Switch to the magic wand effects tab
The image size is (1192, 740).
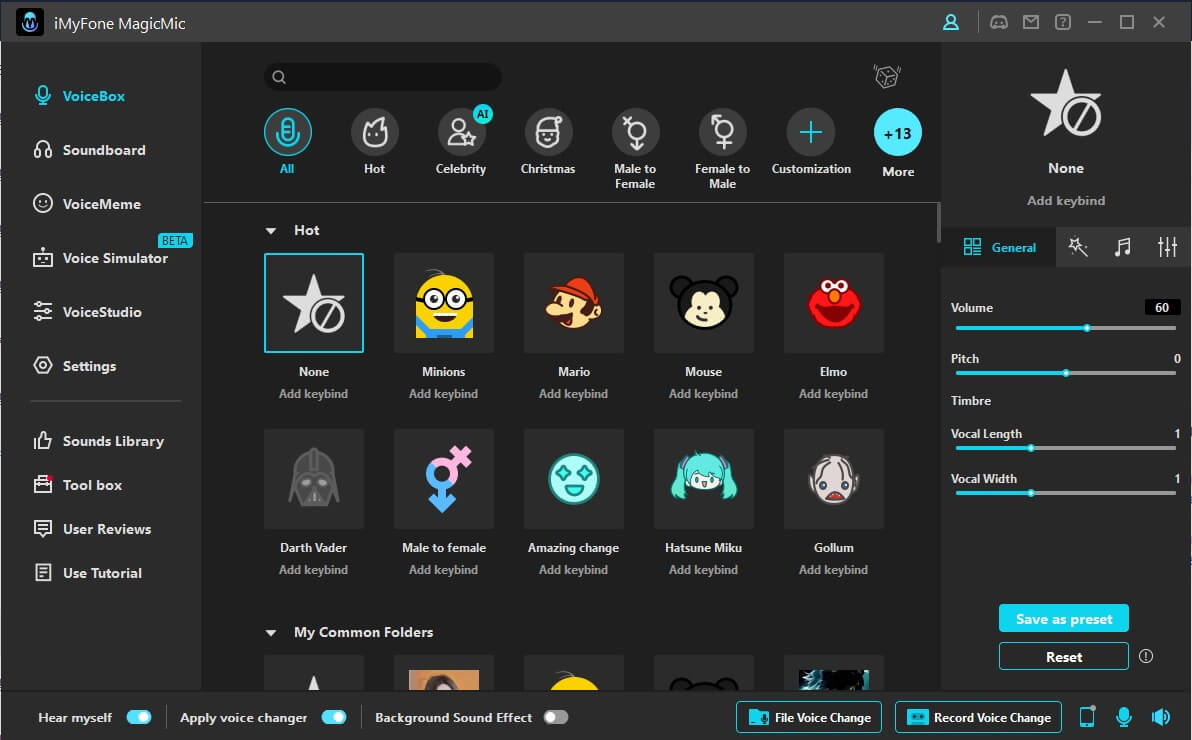coord(1077,246)
